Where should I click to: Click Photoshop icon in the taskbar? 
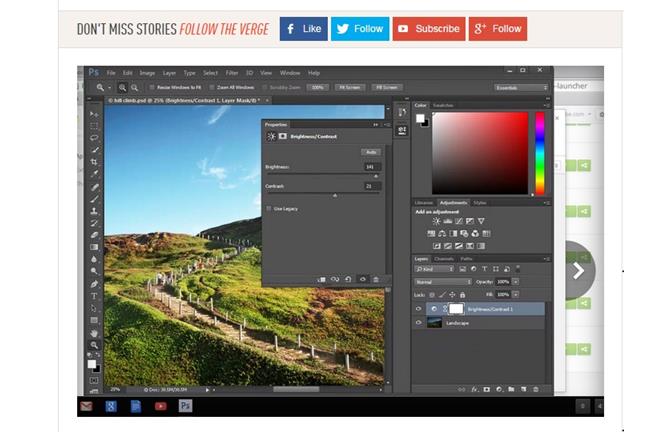click(185, 406)
